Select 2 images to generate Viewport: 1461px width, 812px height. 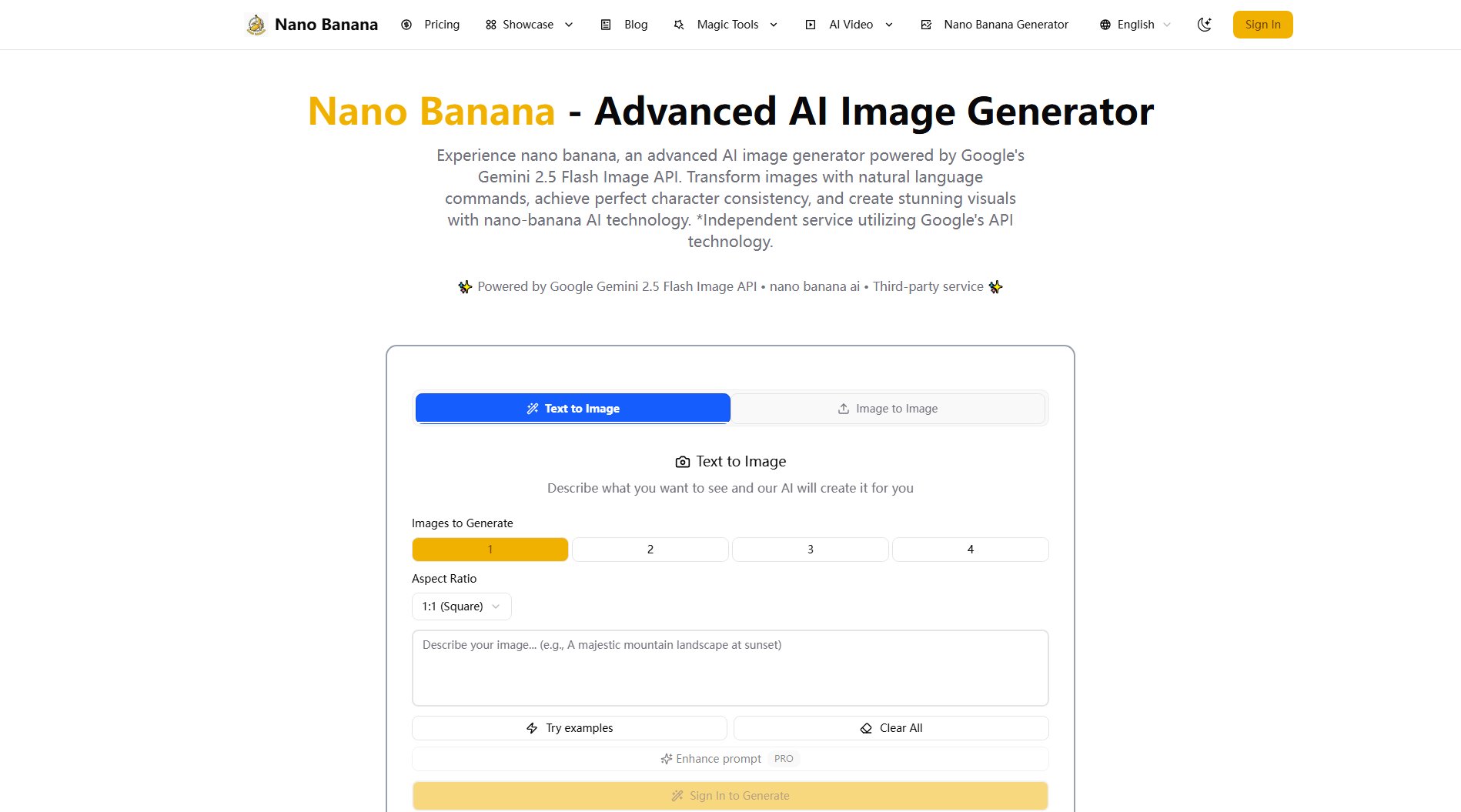(x=650, y=550)
